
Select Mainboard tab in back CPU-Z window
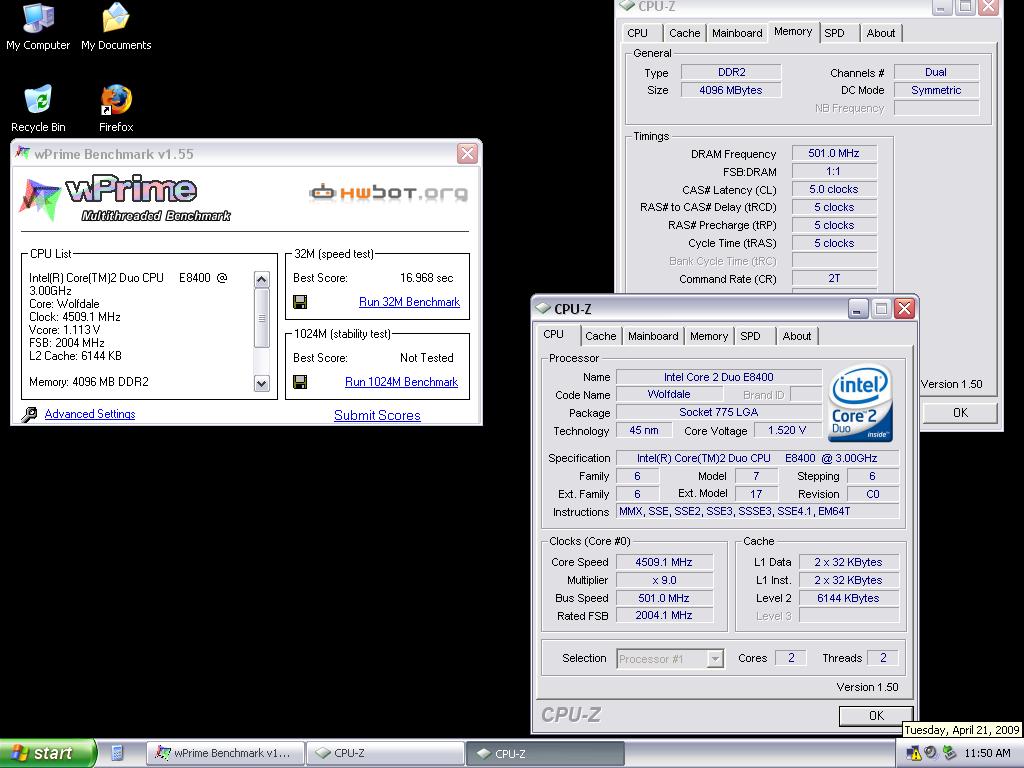click(737, 33)
